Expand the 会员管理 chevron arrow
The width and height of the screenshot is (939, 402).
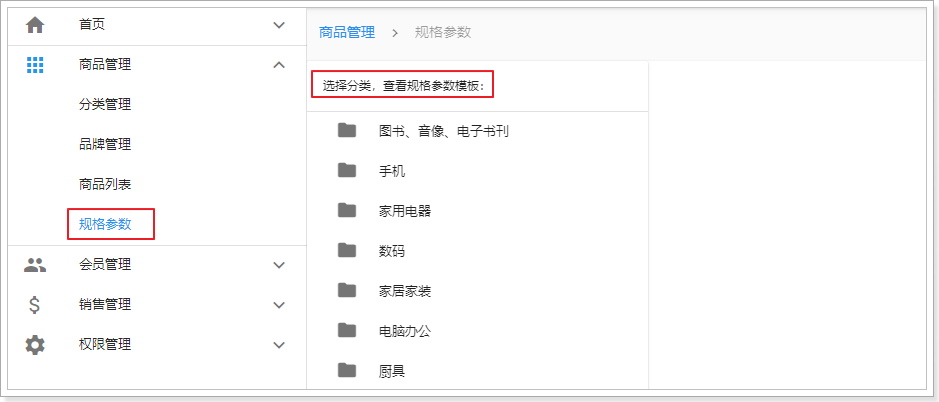[279, 265]
